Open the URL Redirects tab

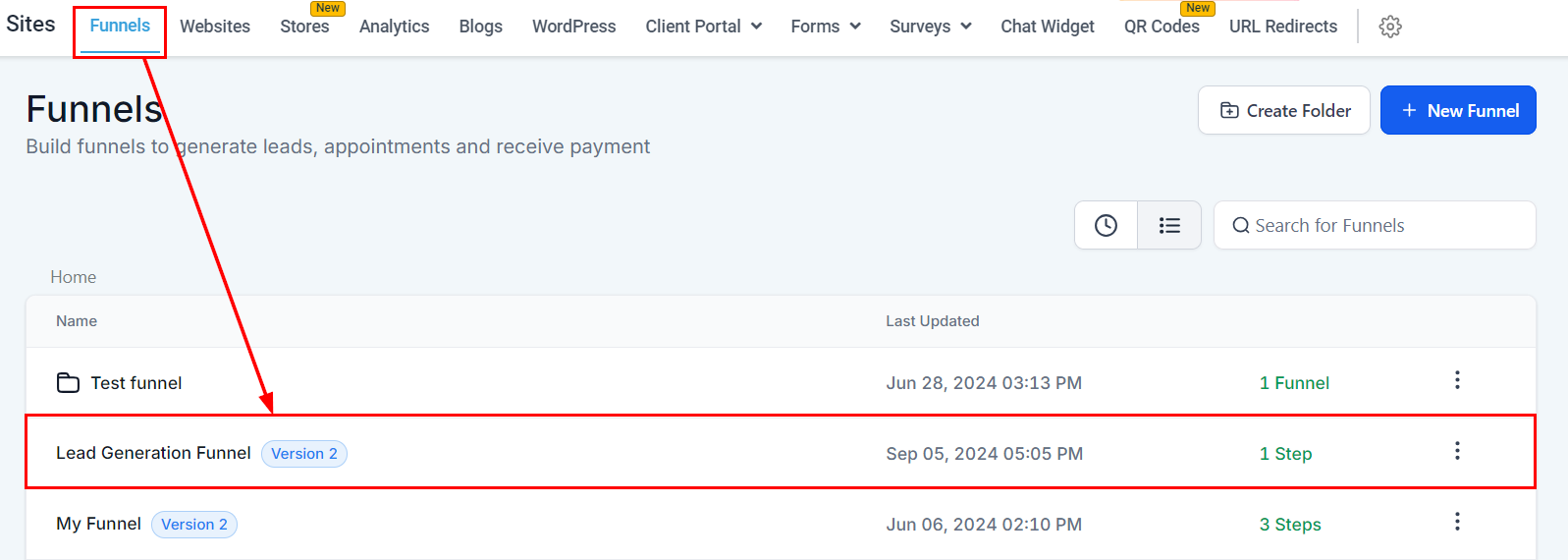click(1283, 27)
